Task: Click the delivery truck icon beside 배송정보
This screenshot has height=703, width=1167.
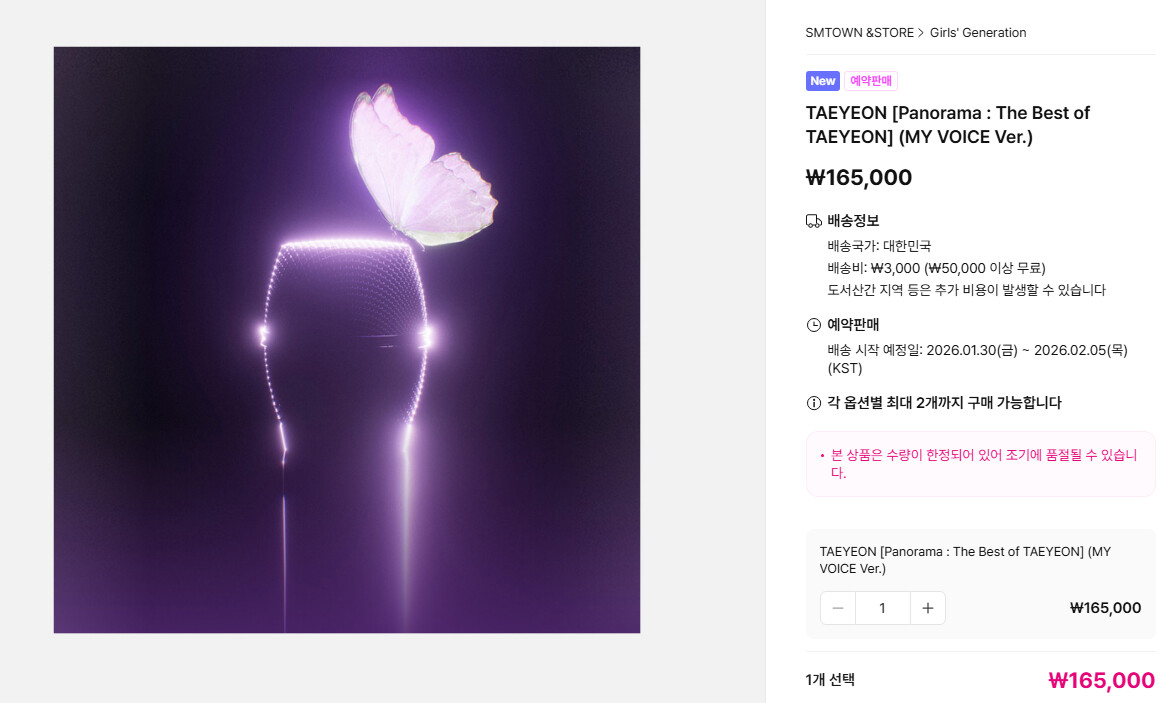Action: tap(813, 221)
